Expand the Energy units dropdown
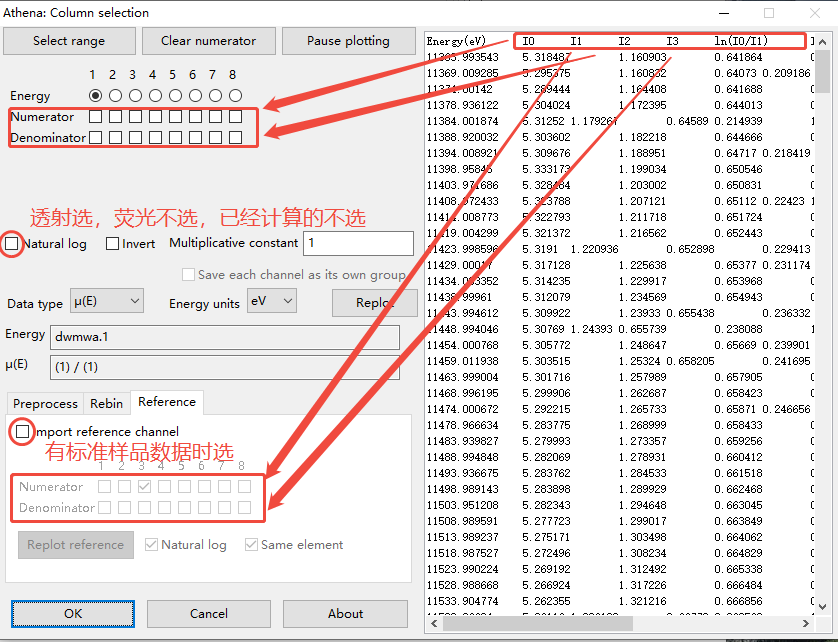The image size is (838, 642). tap(271, 302)
